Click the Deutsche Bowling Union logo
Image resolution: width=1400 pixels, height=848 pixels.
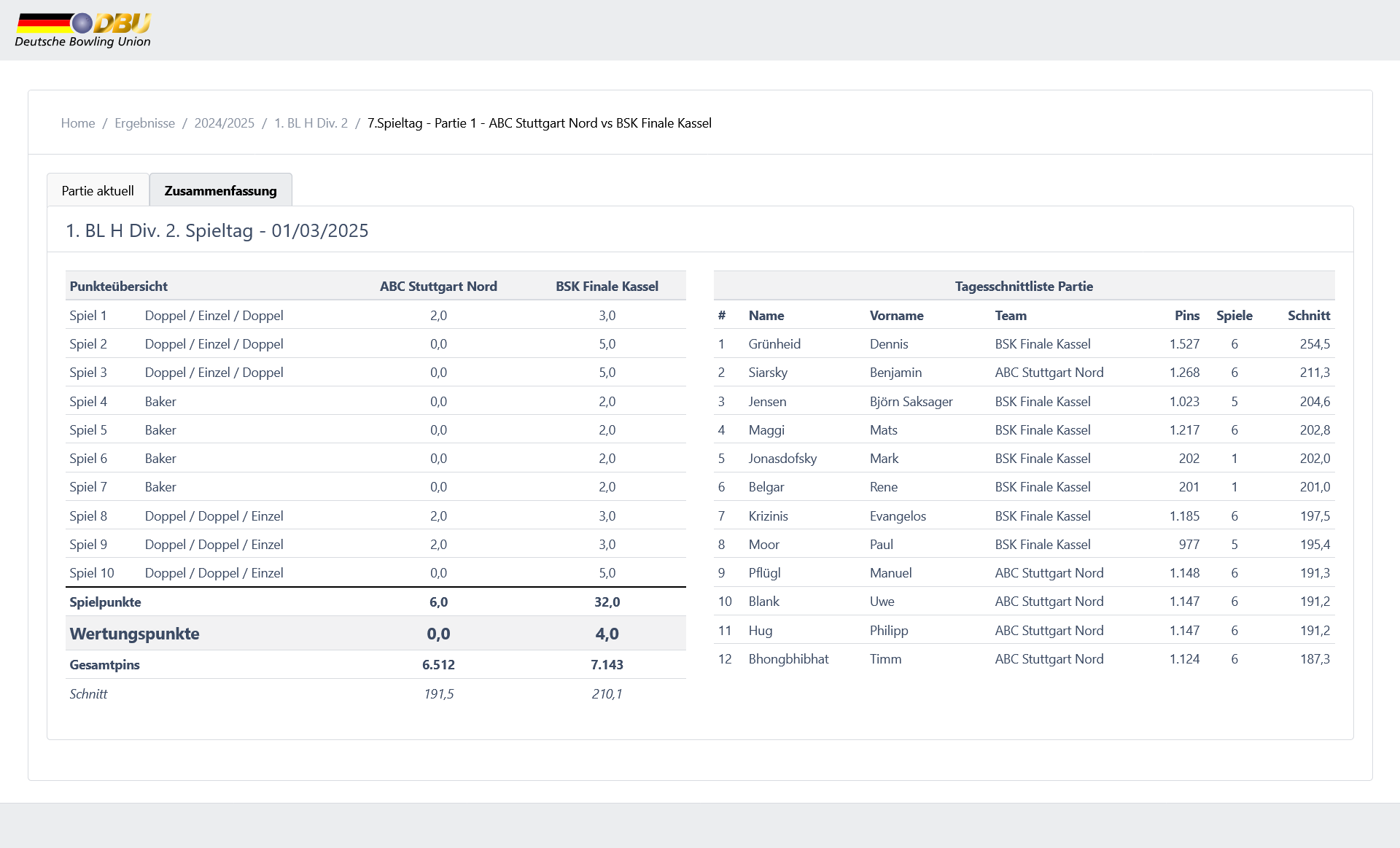pos(82,30)
